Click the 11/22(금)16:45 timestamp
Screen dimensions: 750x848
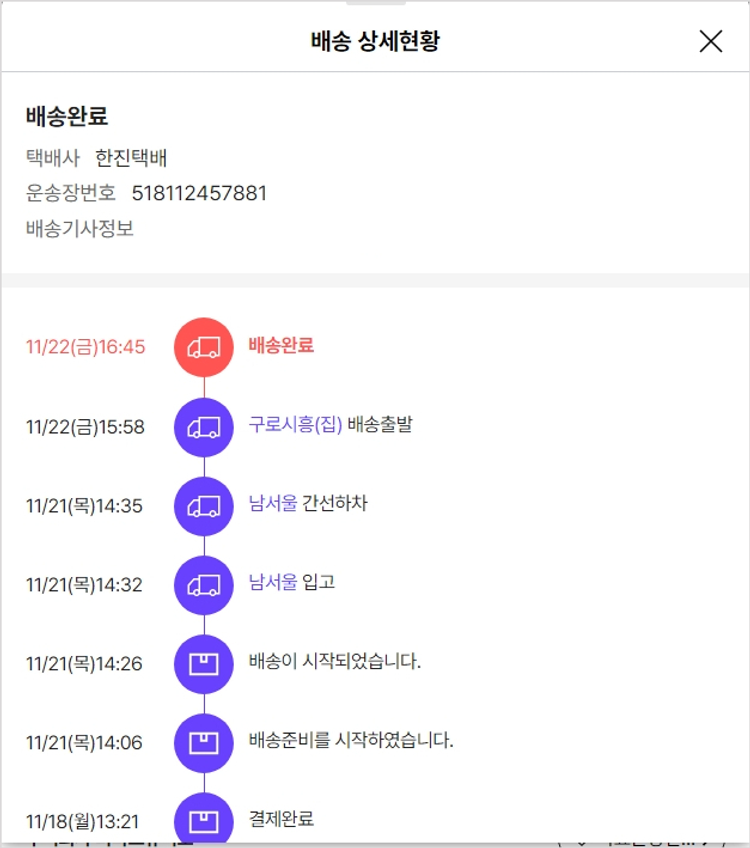click(x=85, y=347)
